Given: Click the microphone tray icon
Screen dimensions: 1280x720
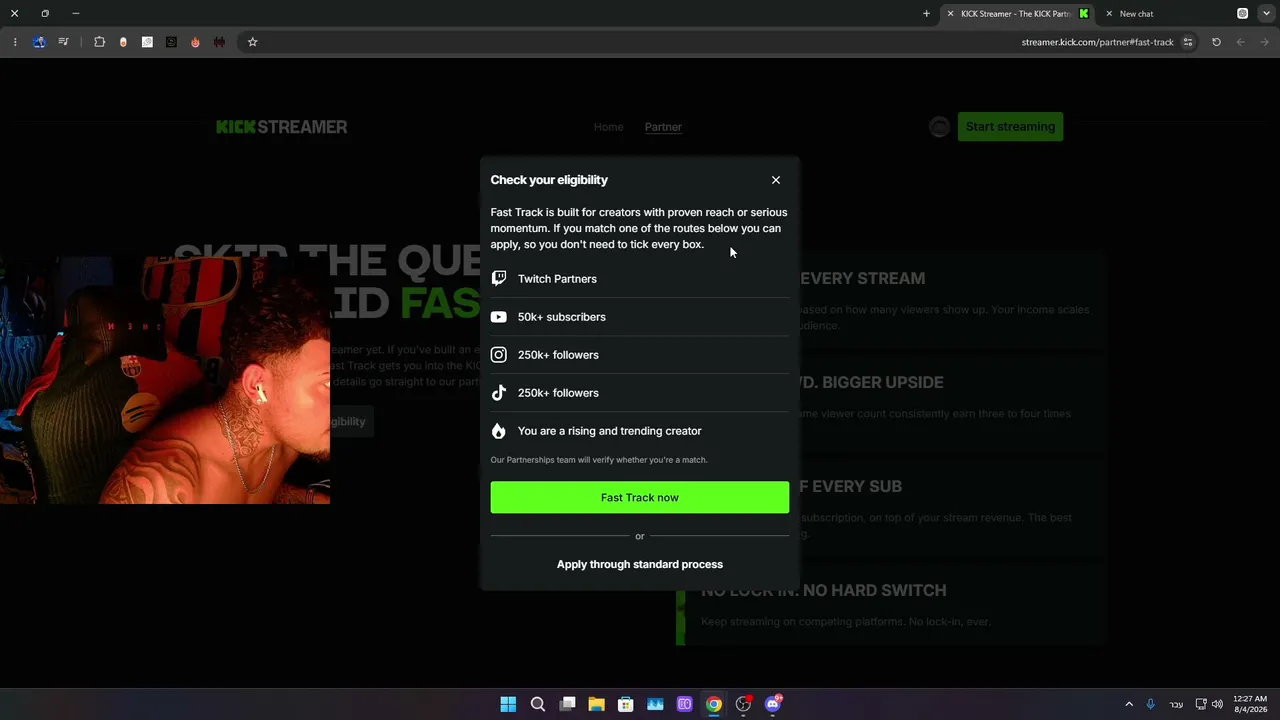Looking at the screenshot, I should point(1151,704).
